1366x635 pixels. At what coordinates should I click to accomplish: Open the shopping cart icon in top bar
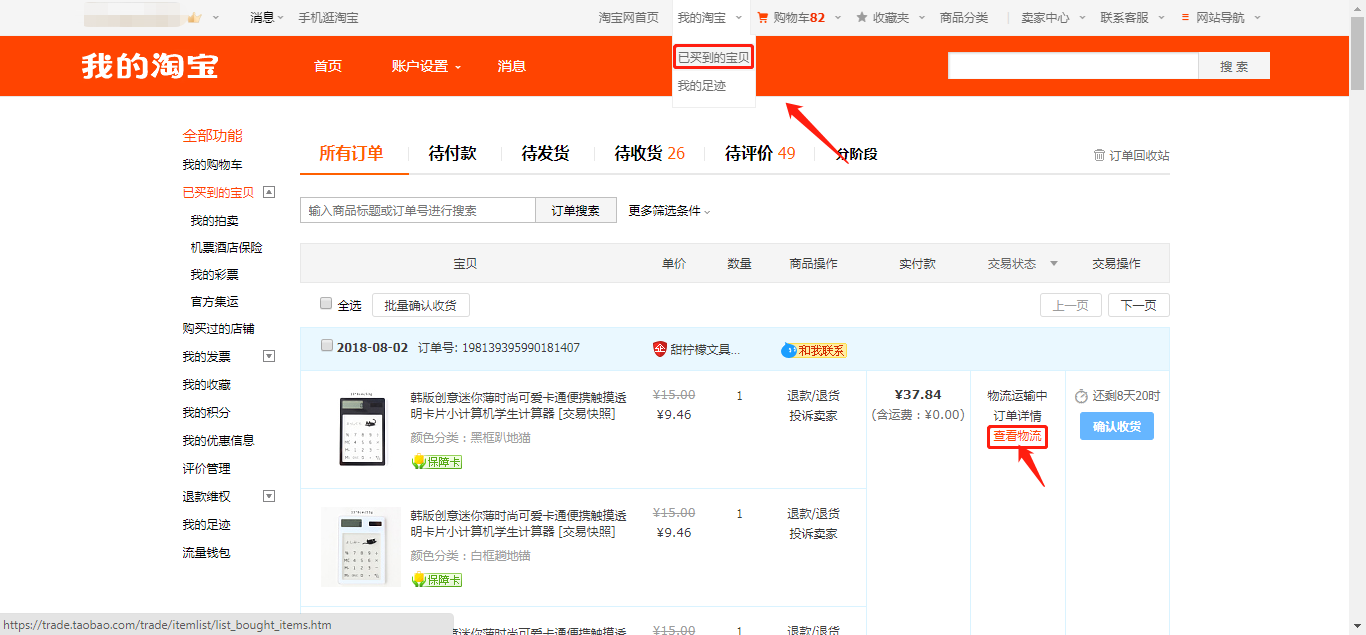click(x=763, y=17)
